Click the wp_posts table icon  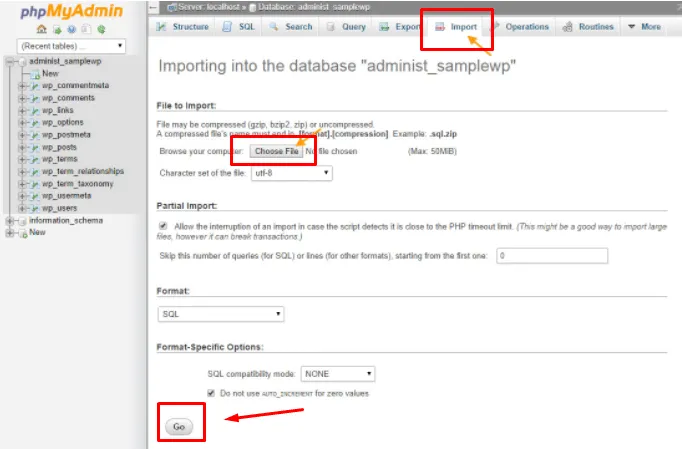point(34,147)
